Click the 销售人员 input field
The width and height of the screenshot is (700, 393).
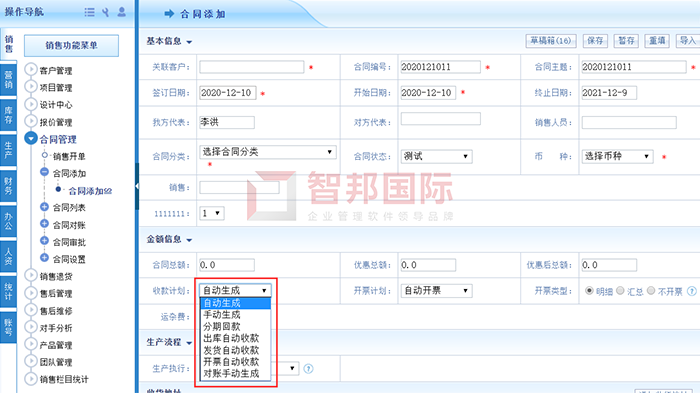(x=629, y=122)
